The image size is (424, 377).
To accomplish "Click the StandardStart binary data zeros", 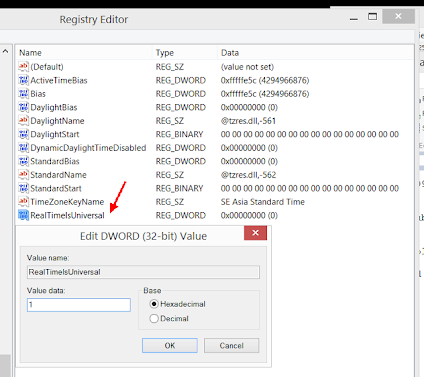I will [310, 188].
